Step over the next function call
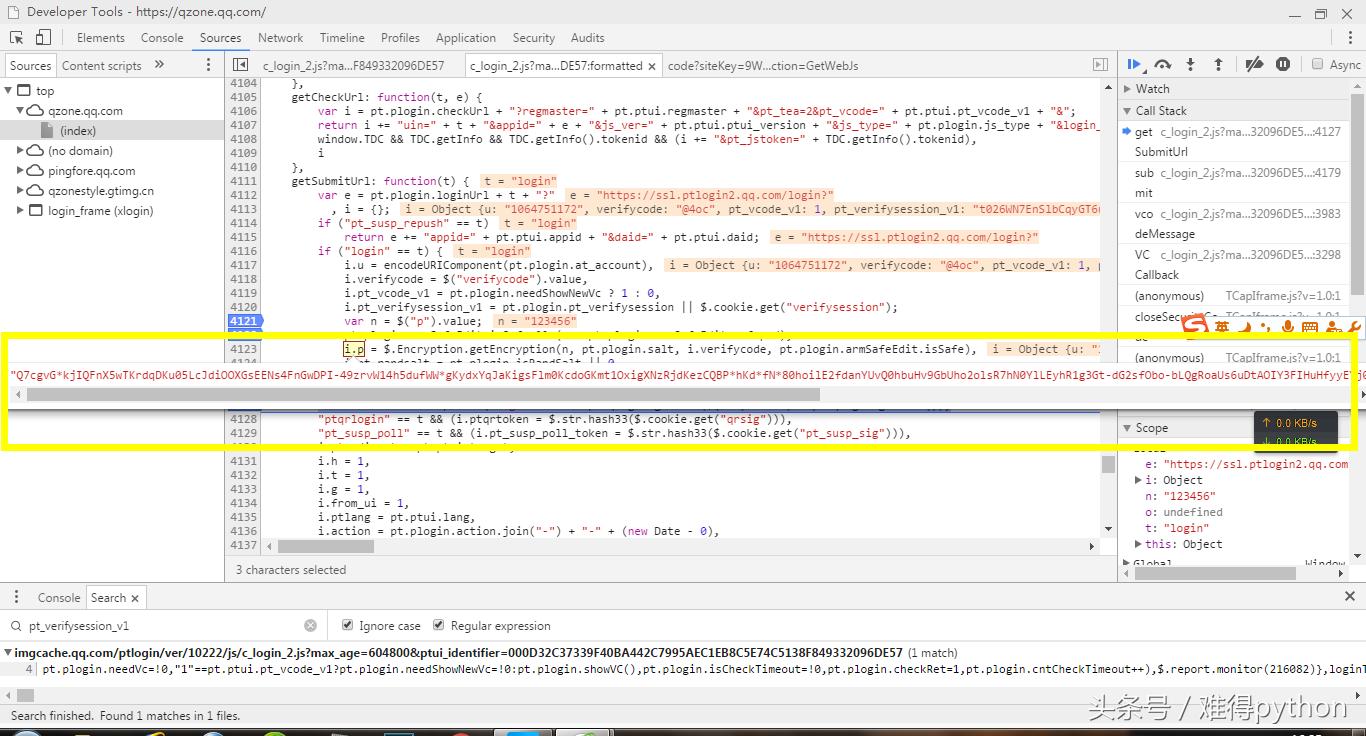Image resolution: width=1366 pixels, height=736 pixels. [1162, 64]
